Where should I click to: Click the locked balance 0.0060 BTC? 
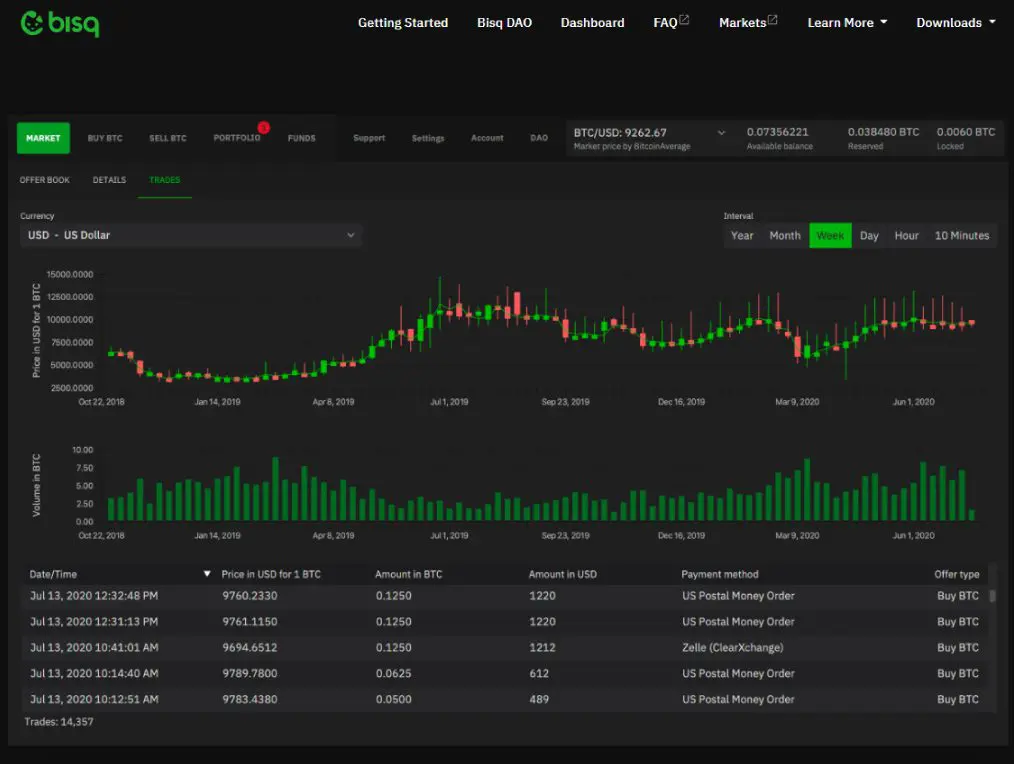[x=965, y=132]
